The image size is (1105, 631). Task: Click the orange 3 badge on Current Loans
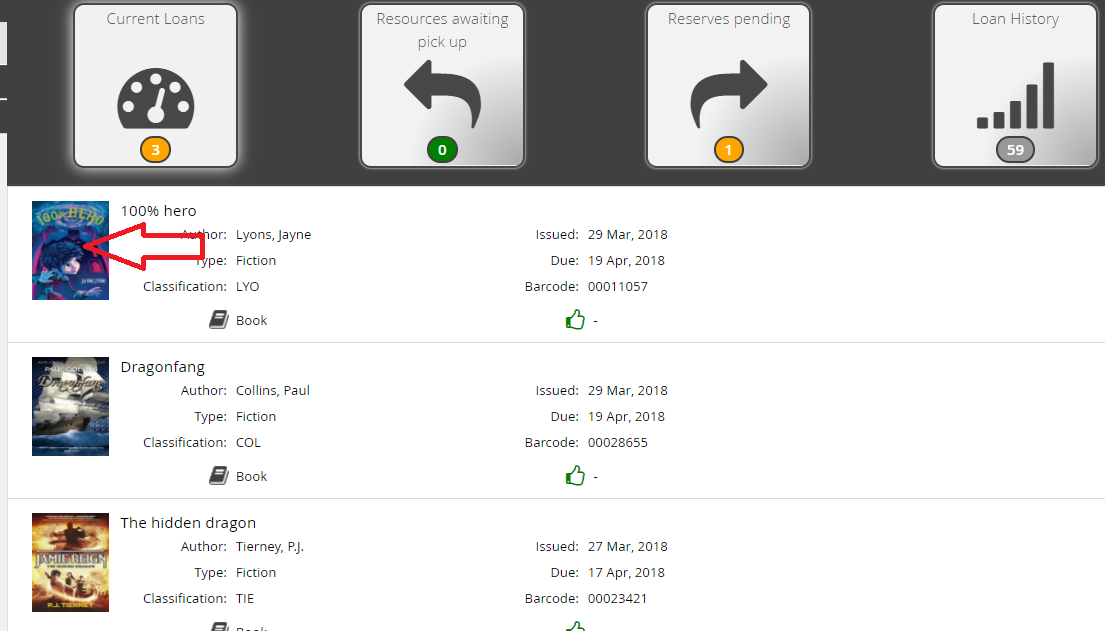pyautogui.click(x=155, y=151)
